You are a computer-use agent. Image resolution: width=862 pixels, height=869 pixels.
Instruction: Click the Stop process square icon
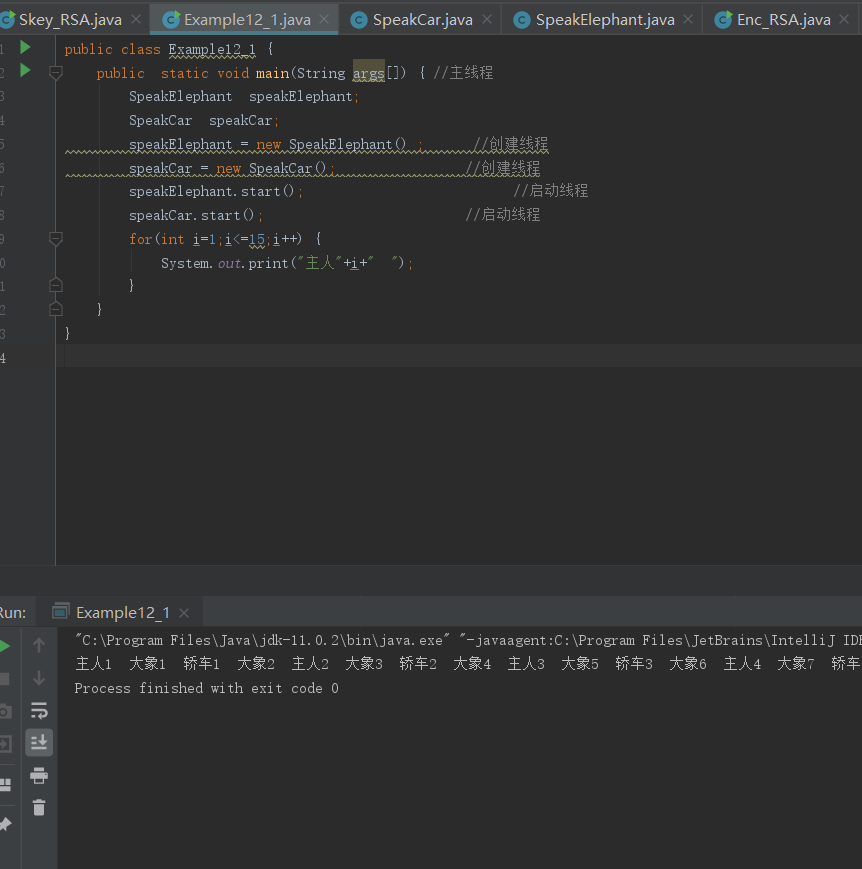point(4,679)
